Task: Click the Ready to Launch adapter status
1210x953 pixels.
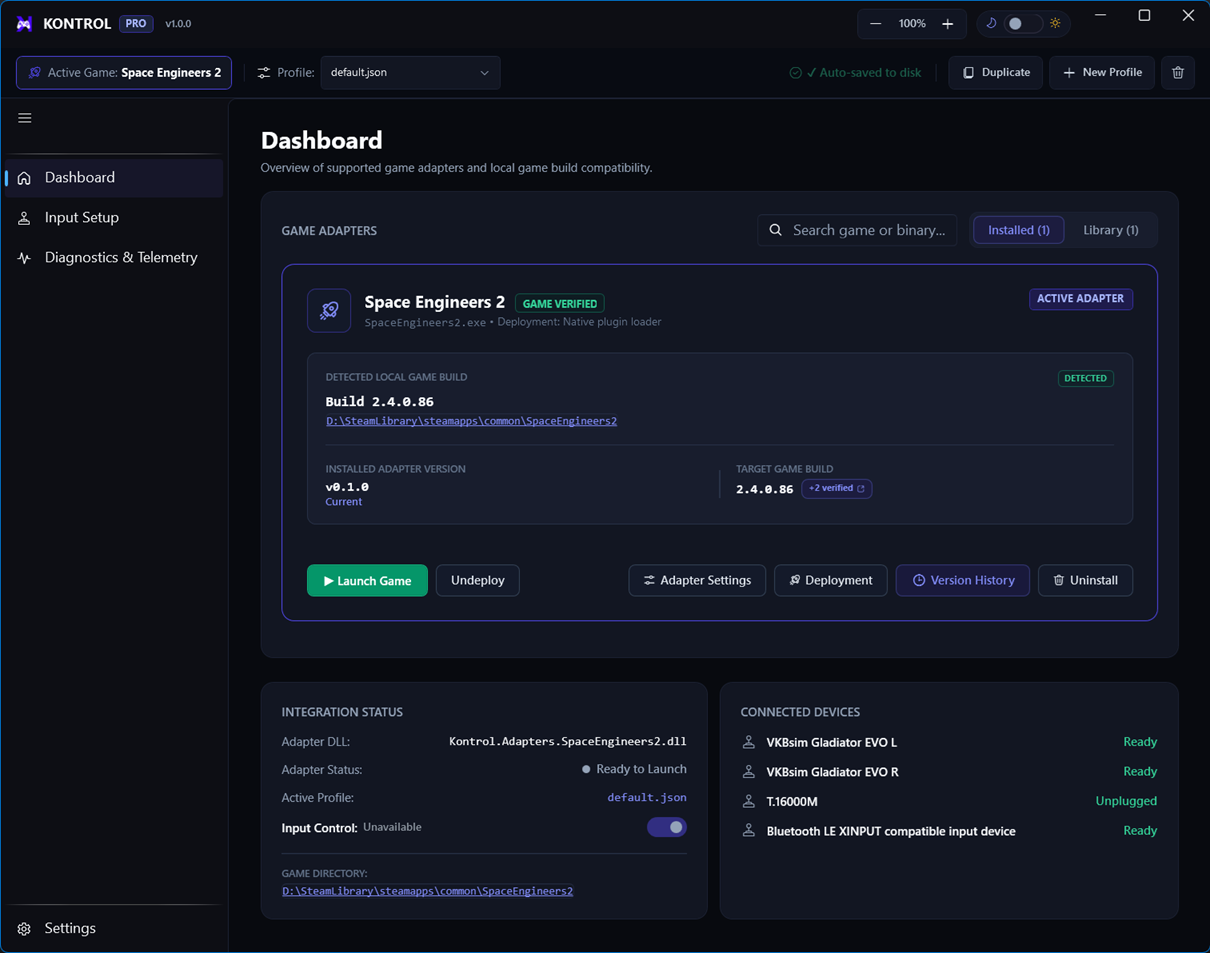Action: click(x=634, y=769)
